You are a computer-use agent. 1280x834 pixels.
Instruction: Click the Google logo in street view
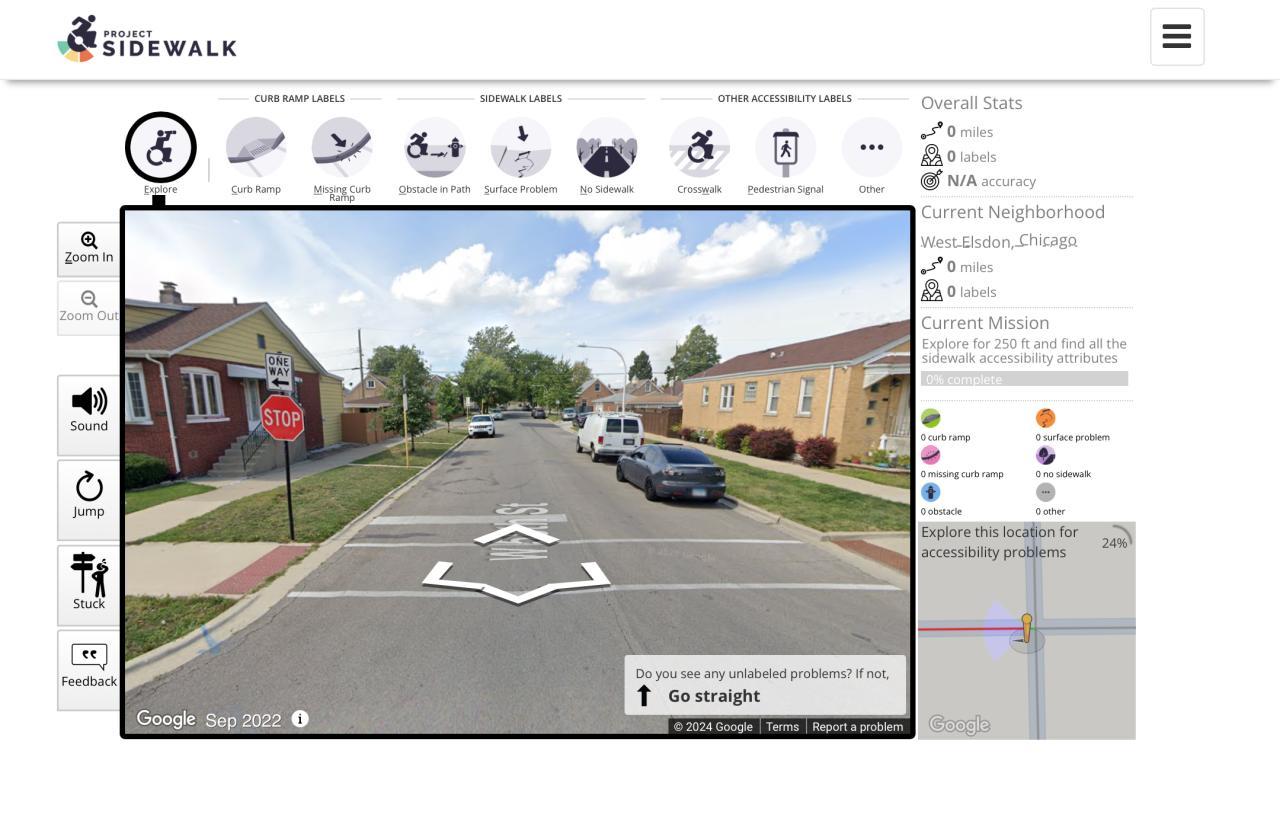coord(166,719)
